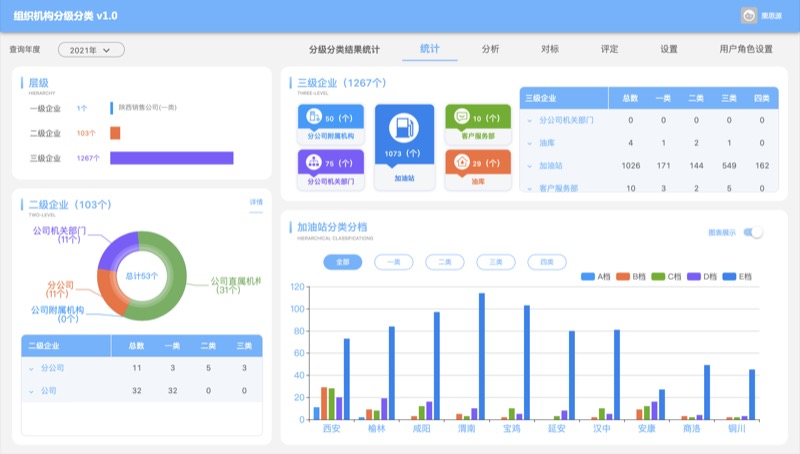This screenshot has height=454, width=800.
Task: Click the 西安 axis label
Action: click(332, 428)
